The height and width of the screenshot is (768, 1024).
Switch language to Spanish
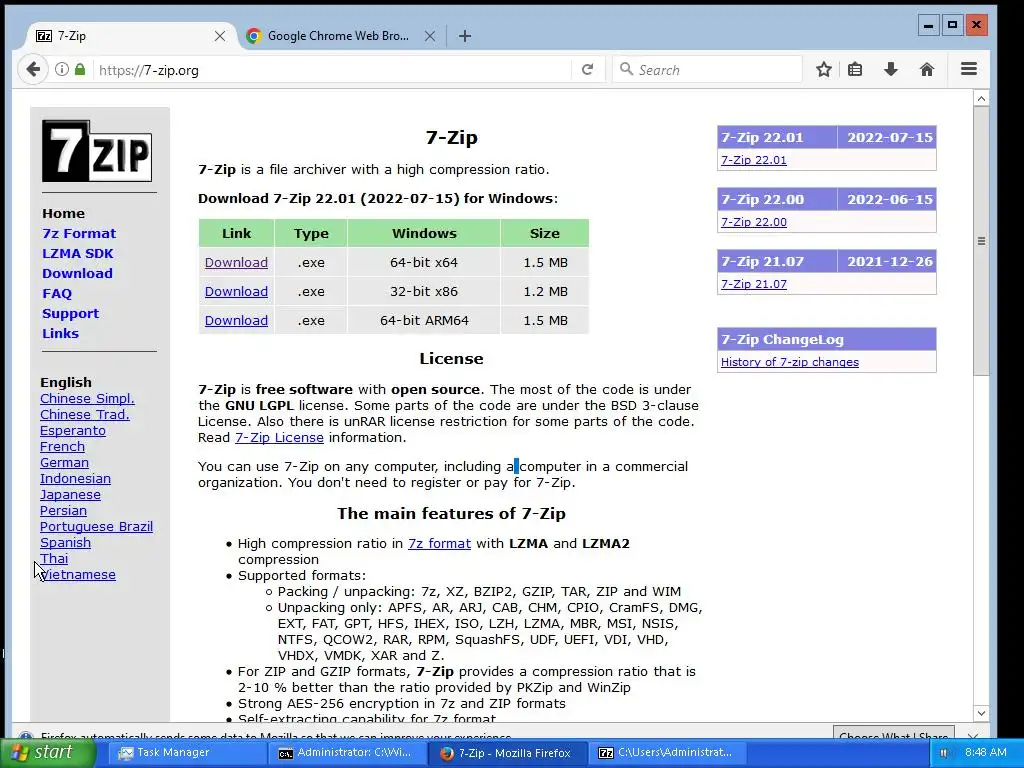coord(65,543)
